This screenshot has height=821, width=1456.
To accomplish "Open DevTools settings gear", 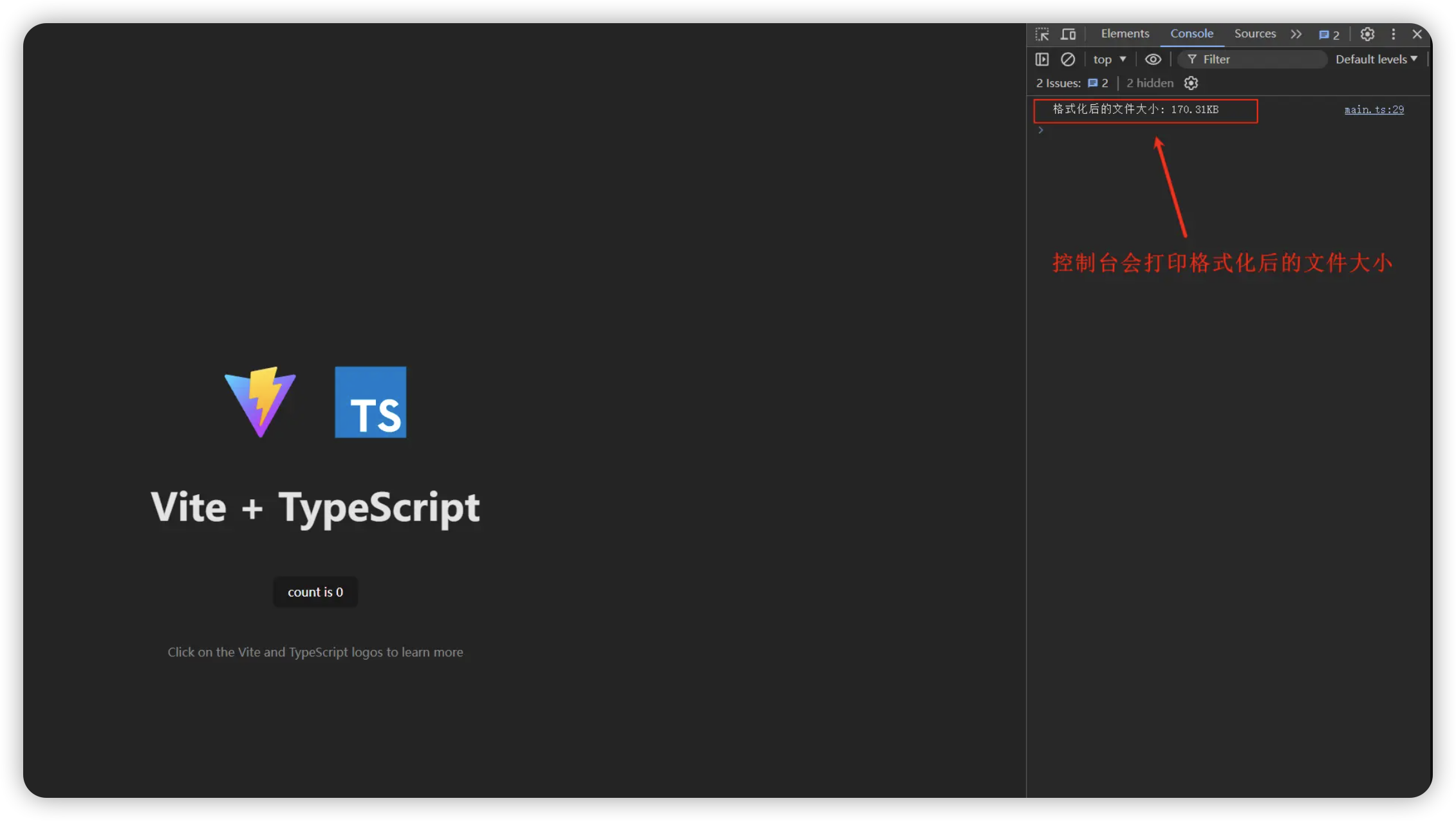I will tap(1367, 34).
